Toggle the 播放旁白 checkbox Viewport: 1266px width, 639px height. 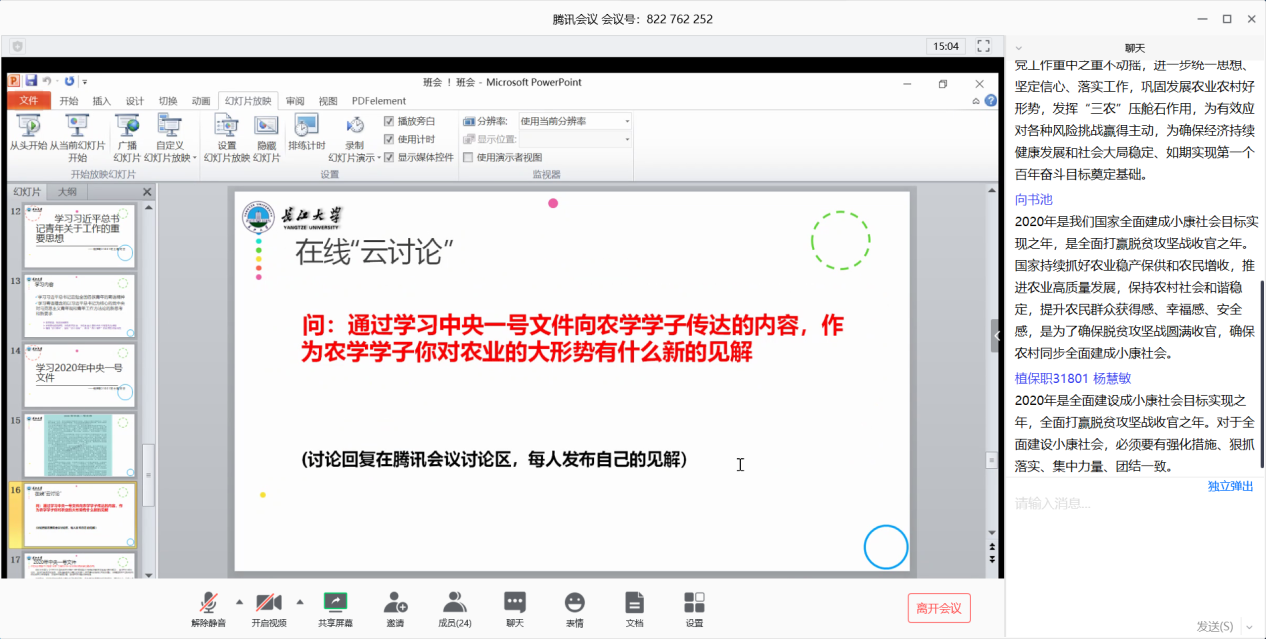point(390,121)
